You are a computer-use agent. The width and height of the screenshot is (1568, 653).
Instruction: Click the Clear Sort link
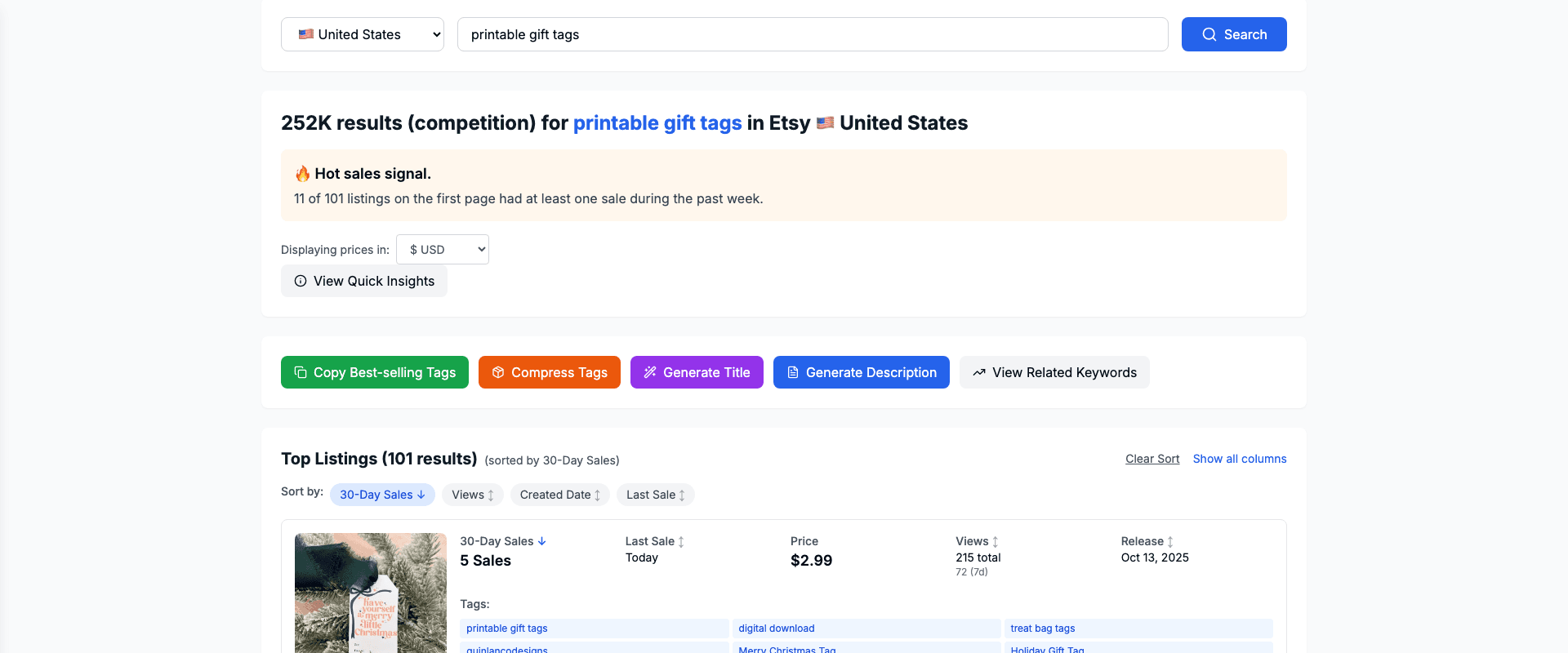pos(1151,459)
